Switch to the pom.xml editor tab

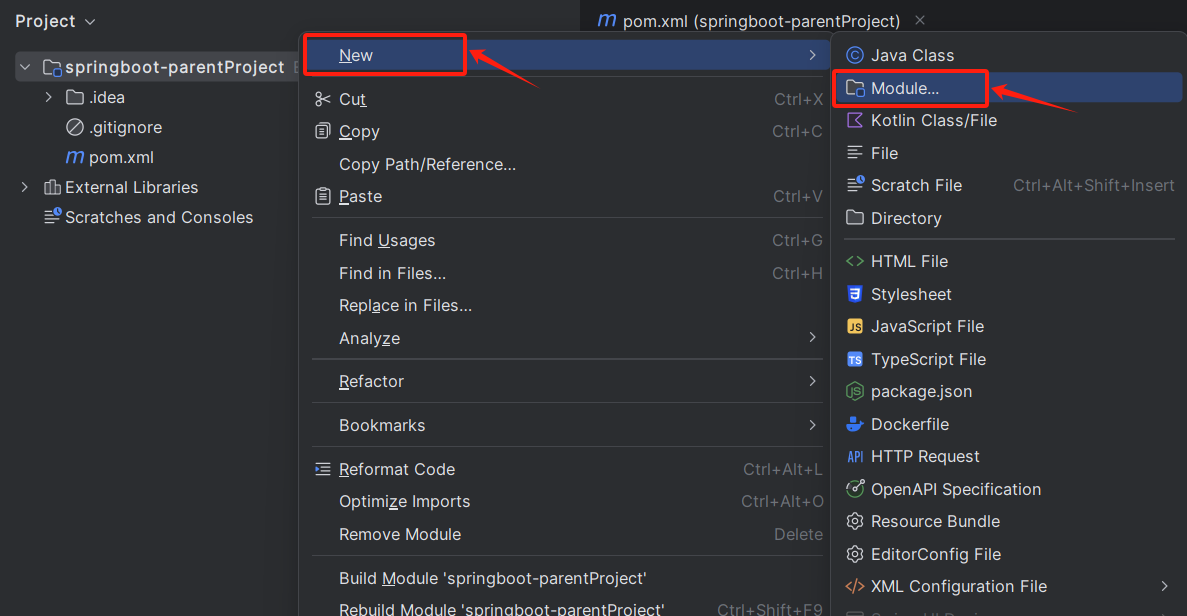(x=748, y=21)
